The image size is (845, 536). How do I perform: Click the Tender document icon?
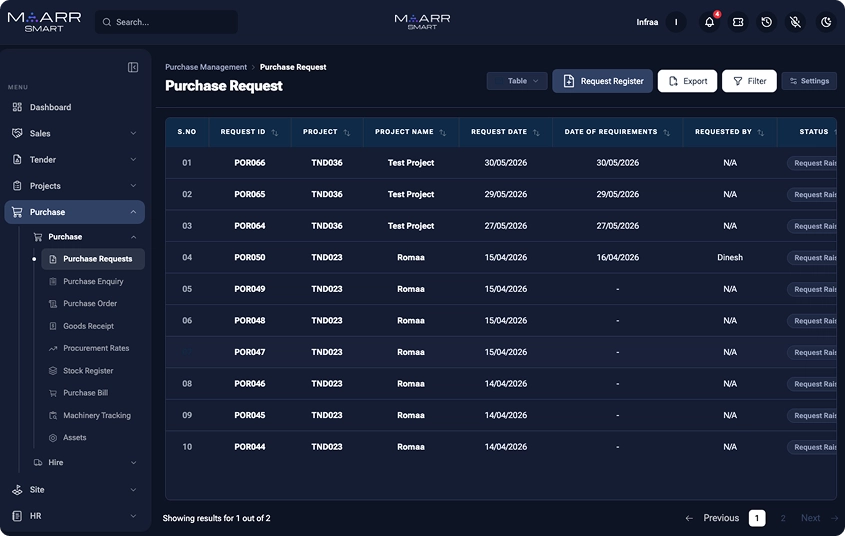(17, 159)
